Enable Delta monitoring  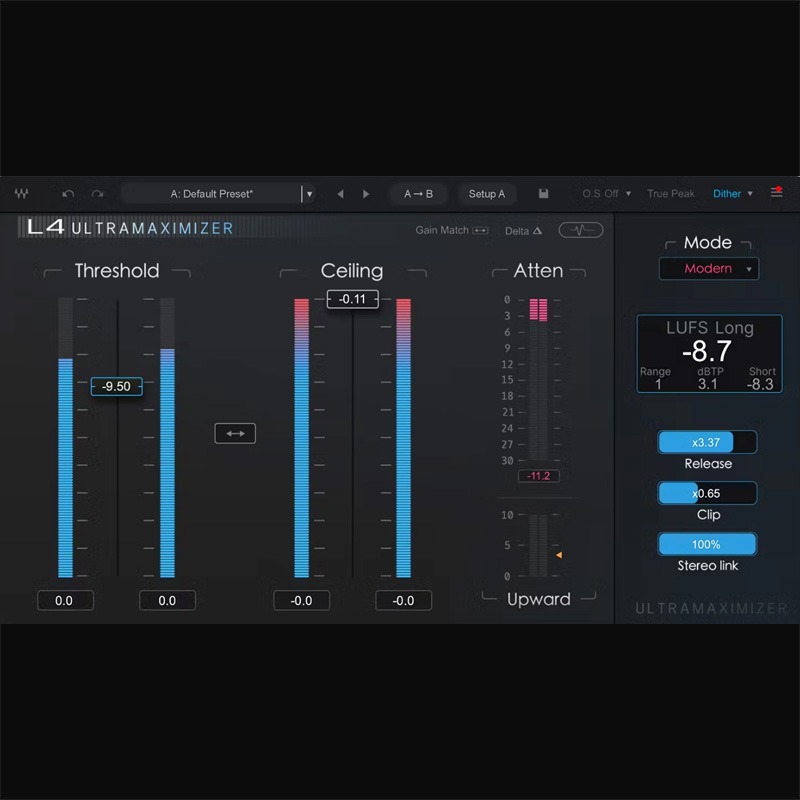(523, 231)
